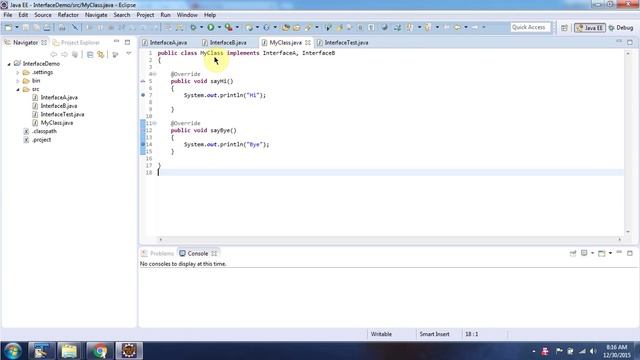Select InterfaceB.java in Navigator tree
The image size is (640, 360).
(x=59, y=106)
